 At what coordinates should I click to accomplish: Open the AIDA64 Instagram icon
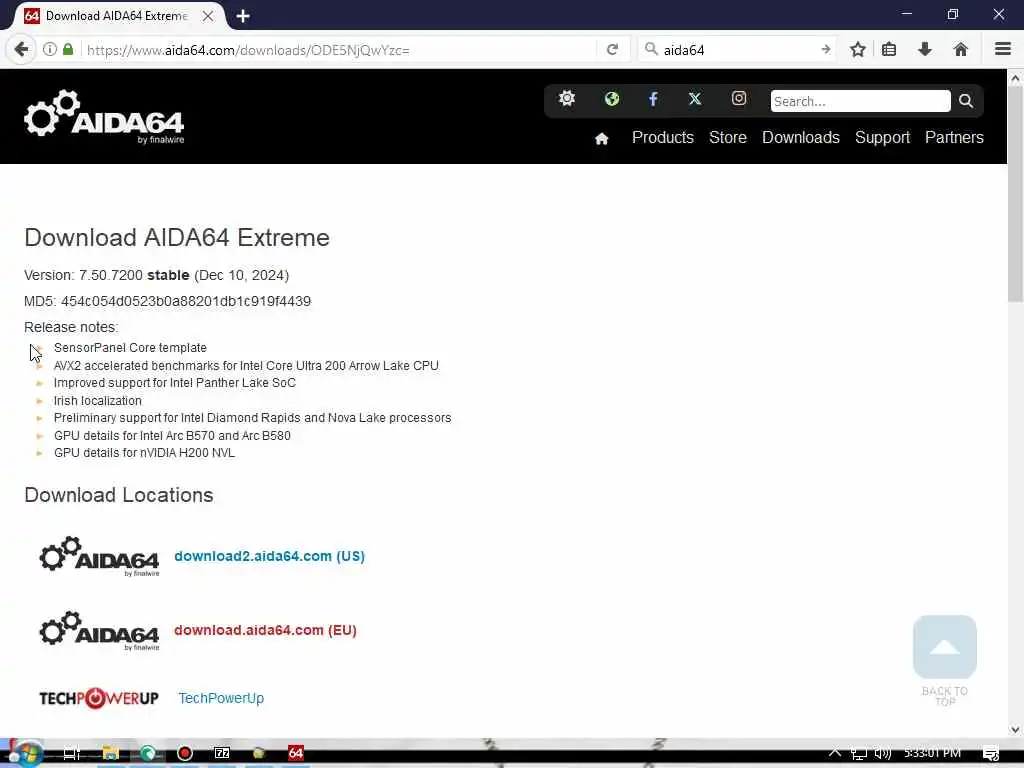tap(739, 99)
